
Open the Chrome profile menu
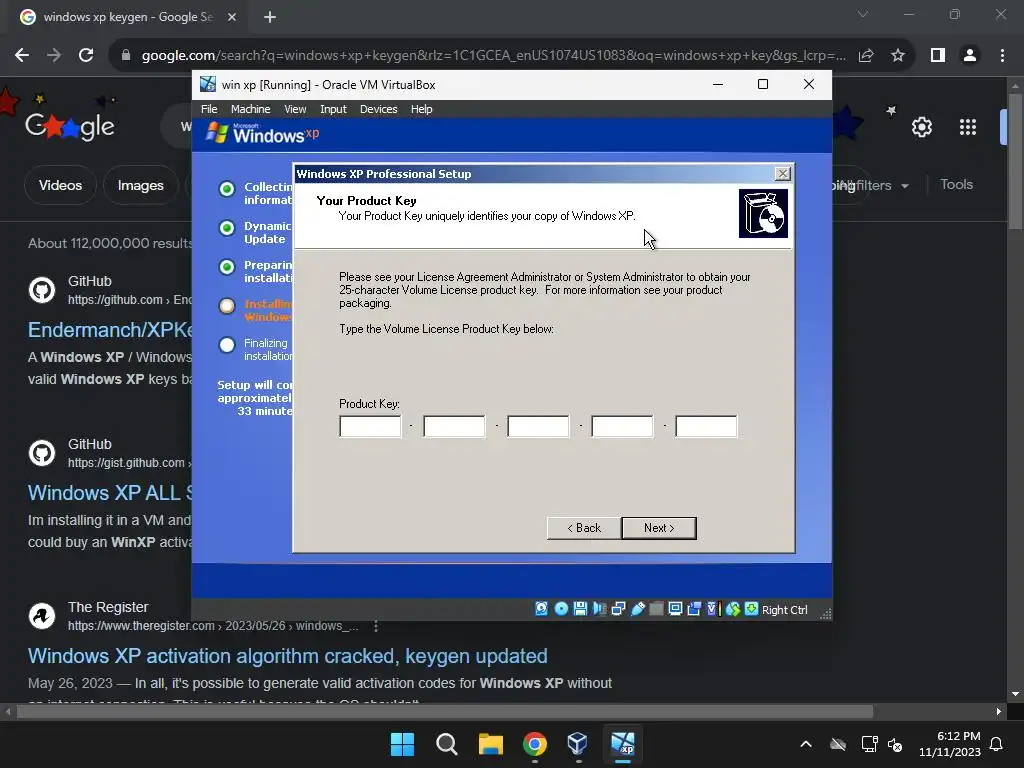[970, 56]
